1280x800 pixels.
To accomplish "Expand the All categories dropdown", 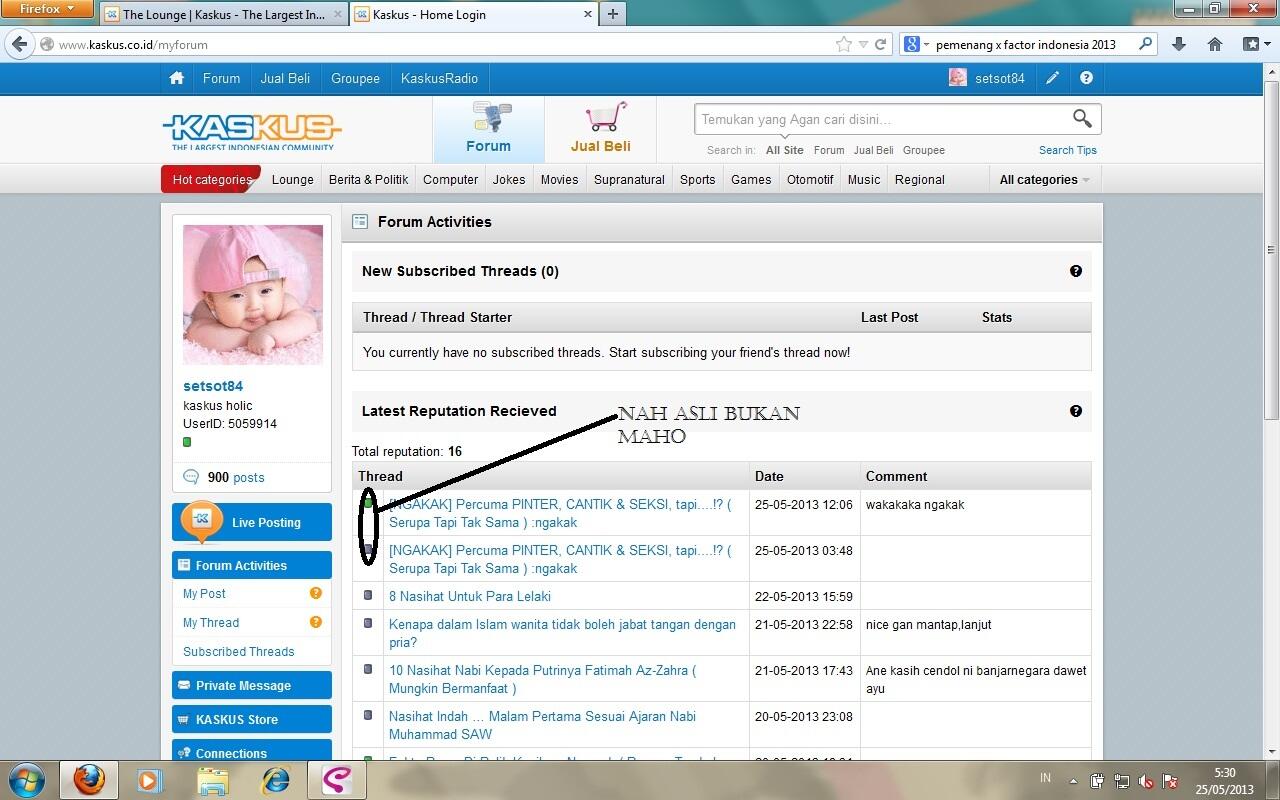I will 1044,180.
